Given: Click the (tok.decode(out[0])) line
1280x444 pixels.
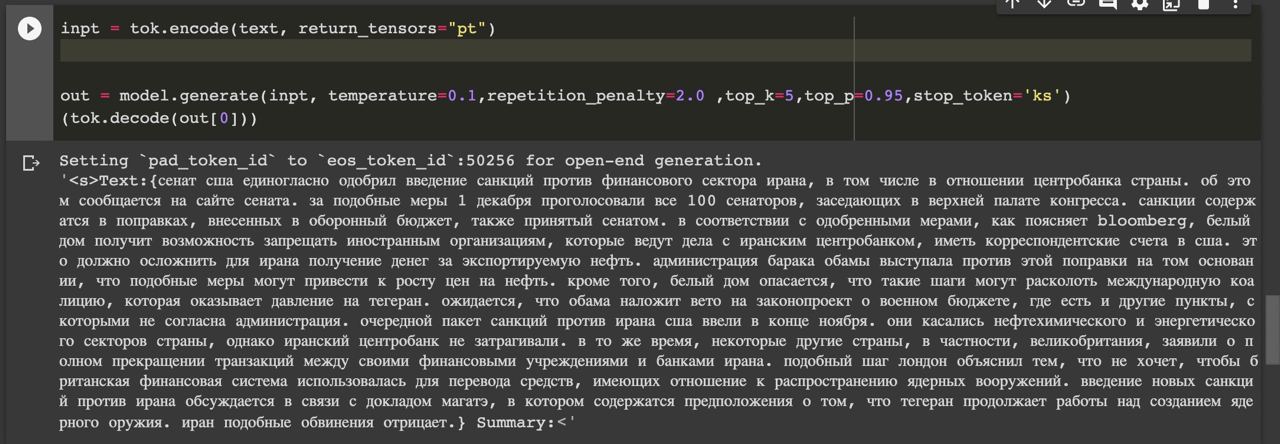Looking at the screenshot, I should 159,118.
